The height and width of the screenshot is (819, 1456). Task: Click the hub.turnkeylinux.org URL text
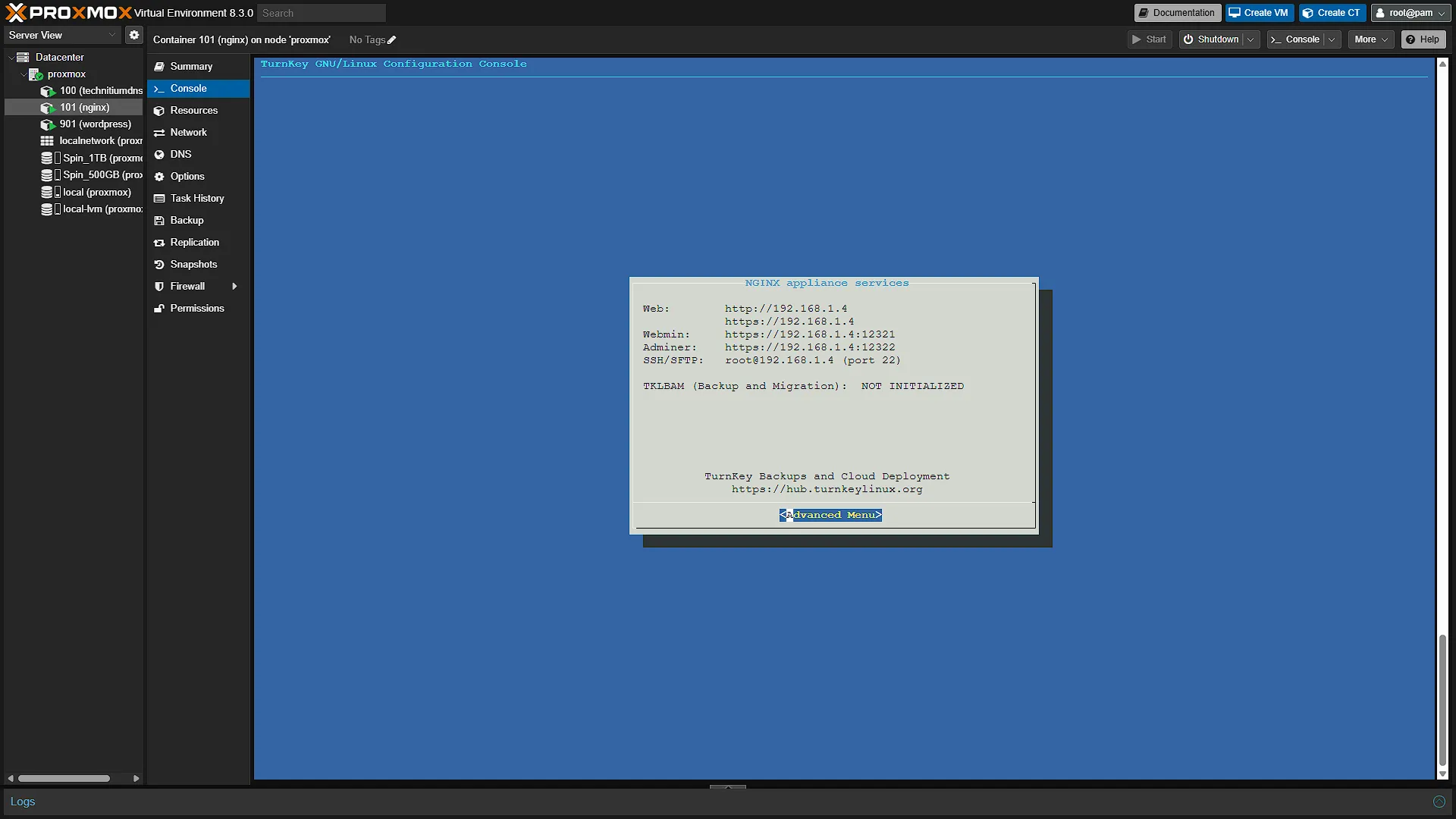pos(827,490)
